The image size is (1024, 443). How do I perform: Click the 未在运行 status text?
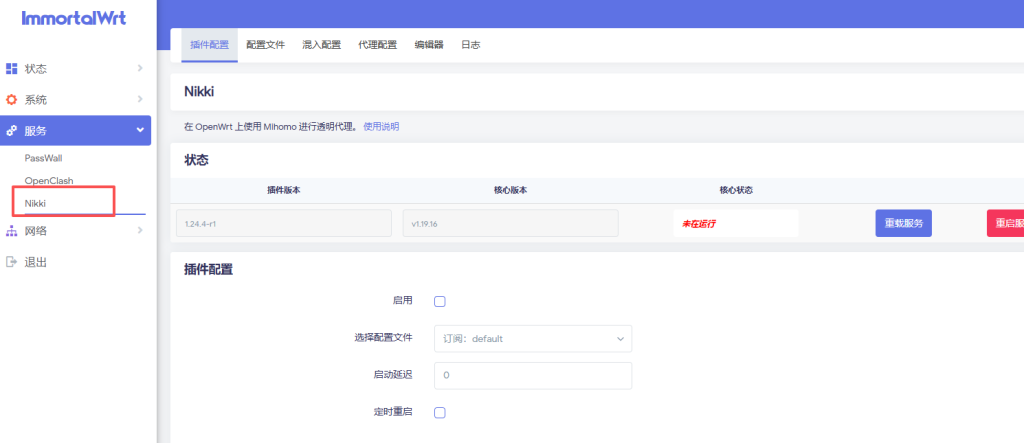[x=699, y=223]
